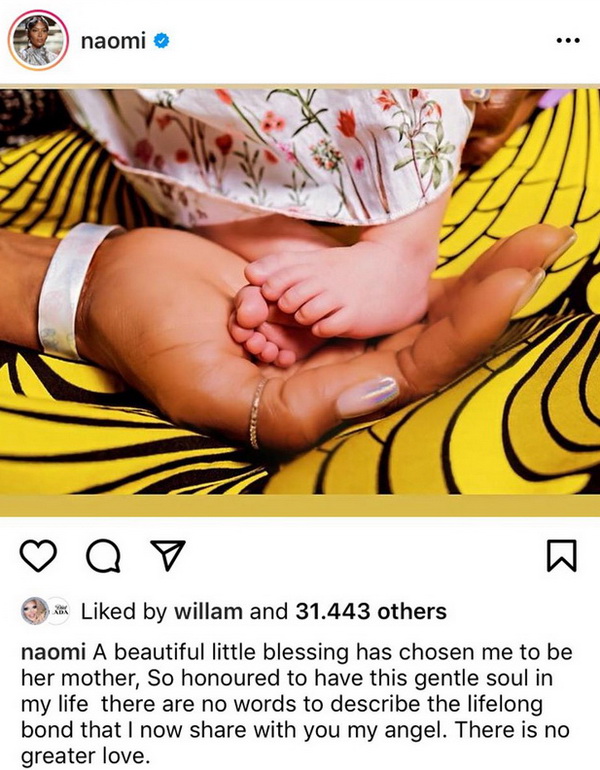Open the three-dot more options menu
This screenshot has height=770, width=600.
pyautogui.click(x=568, y=41)
